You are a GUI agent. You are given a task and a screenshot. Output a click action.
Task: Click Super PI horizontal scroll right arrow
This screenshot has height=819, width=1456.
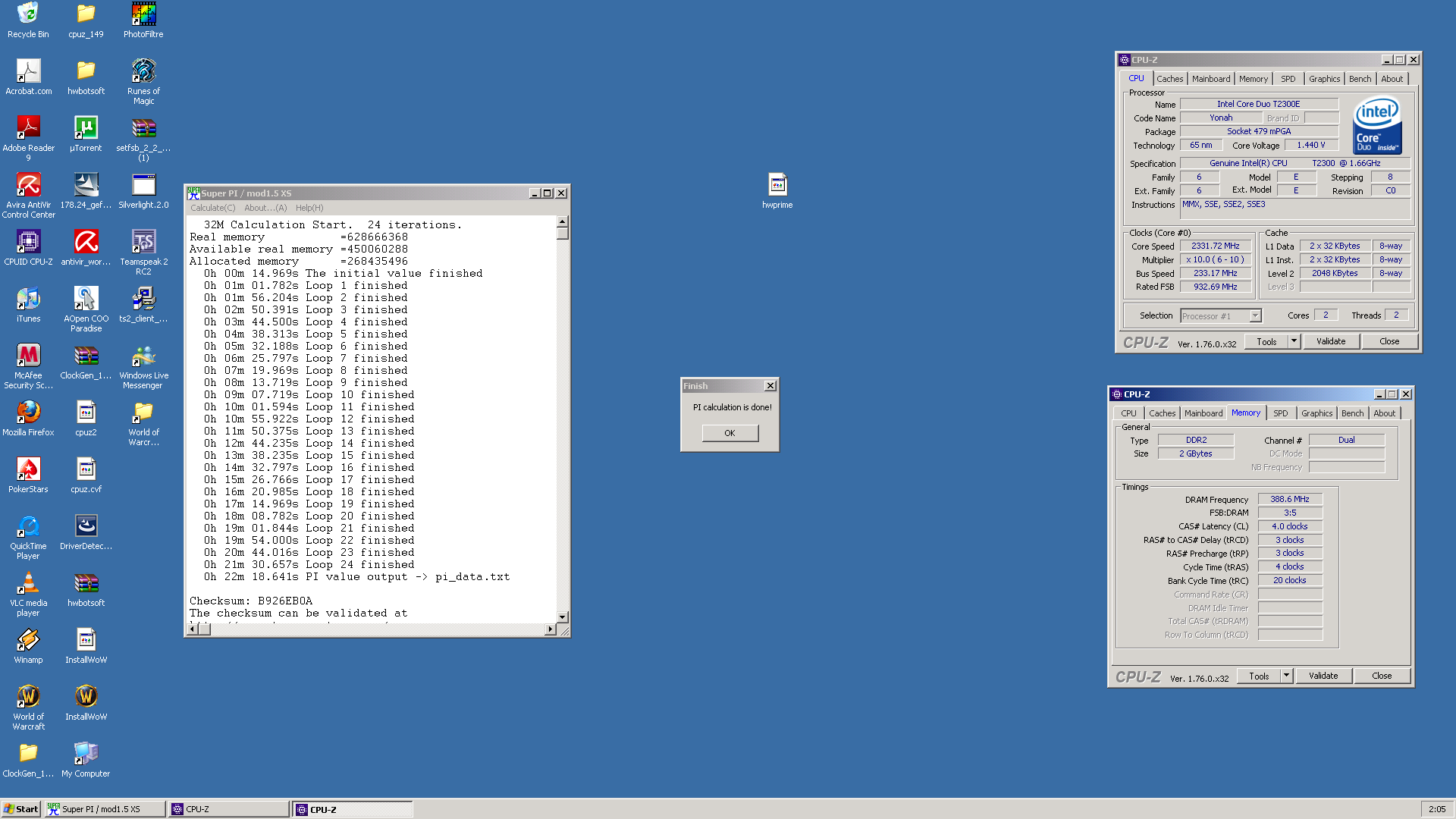pyautogui.click(x=551, y=629)
